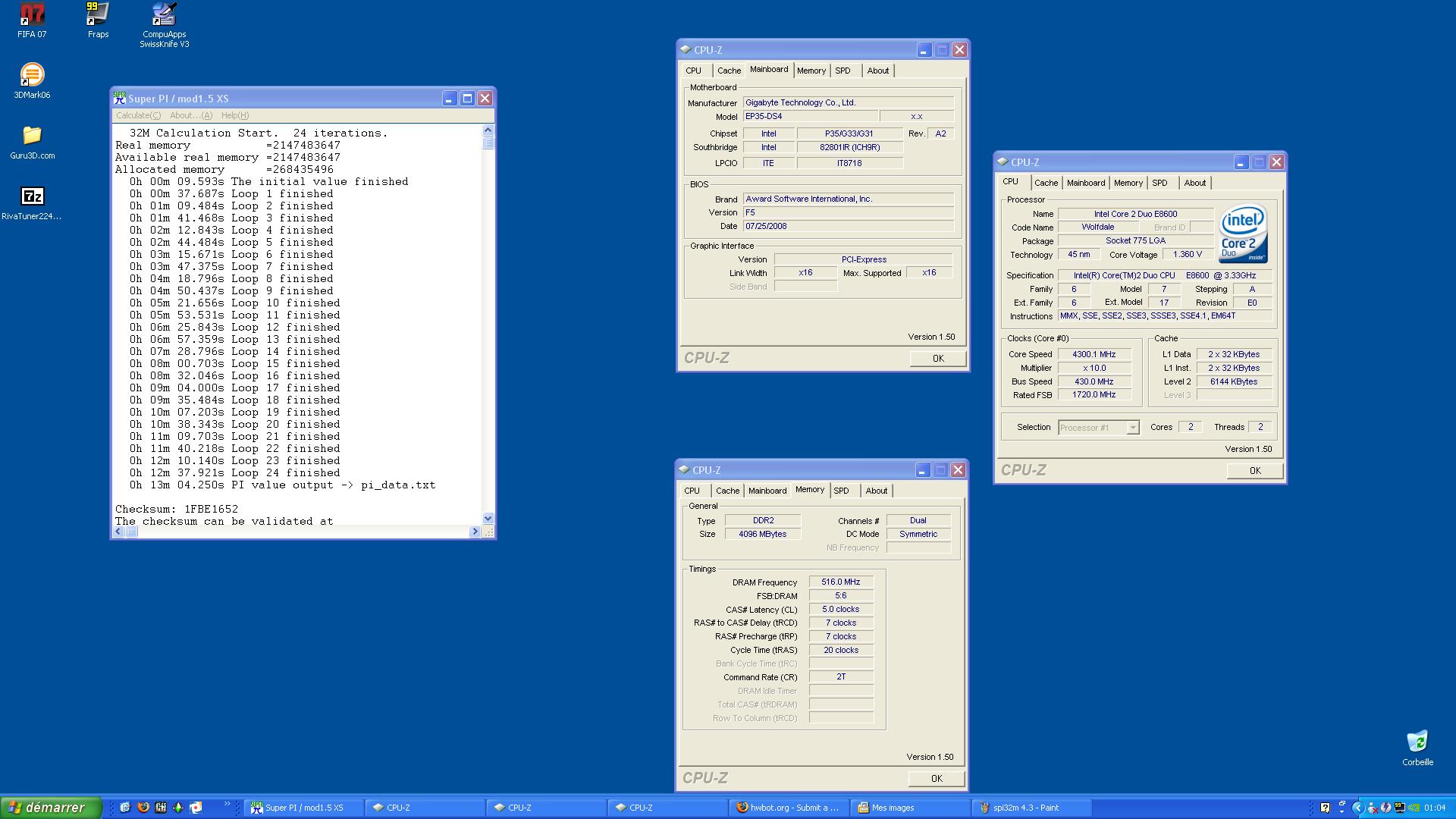Click the Super PI title bar icon
The width and height of the screenshot is (1456, 819).
pyautogui.click(x=119, y=99)
